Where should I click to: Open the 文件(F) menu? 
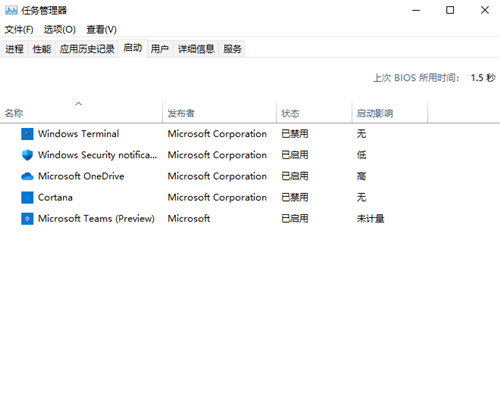click(x=19, y=30)
